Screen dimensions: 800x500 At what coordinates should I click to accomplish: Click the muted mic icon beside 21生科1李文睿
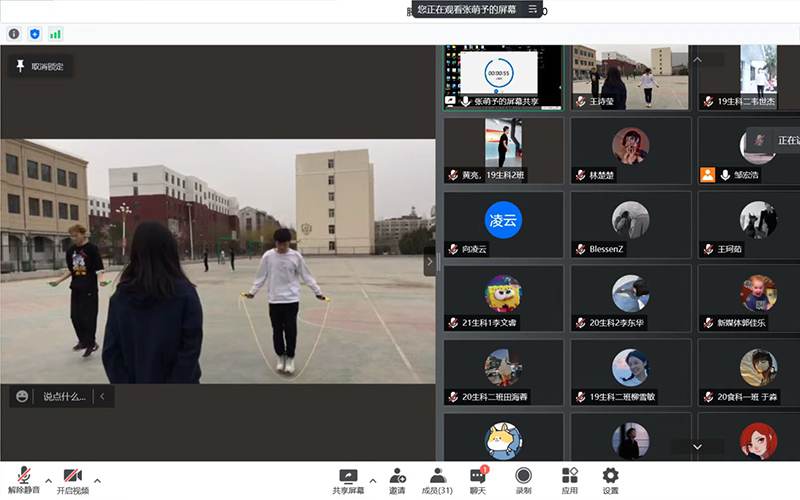(453, 322)
